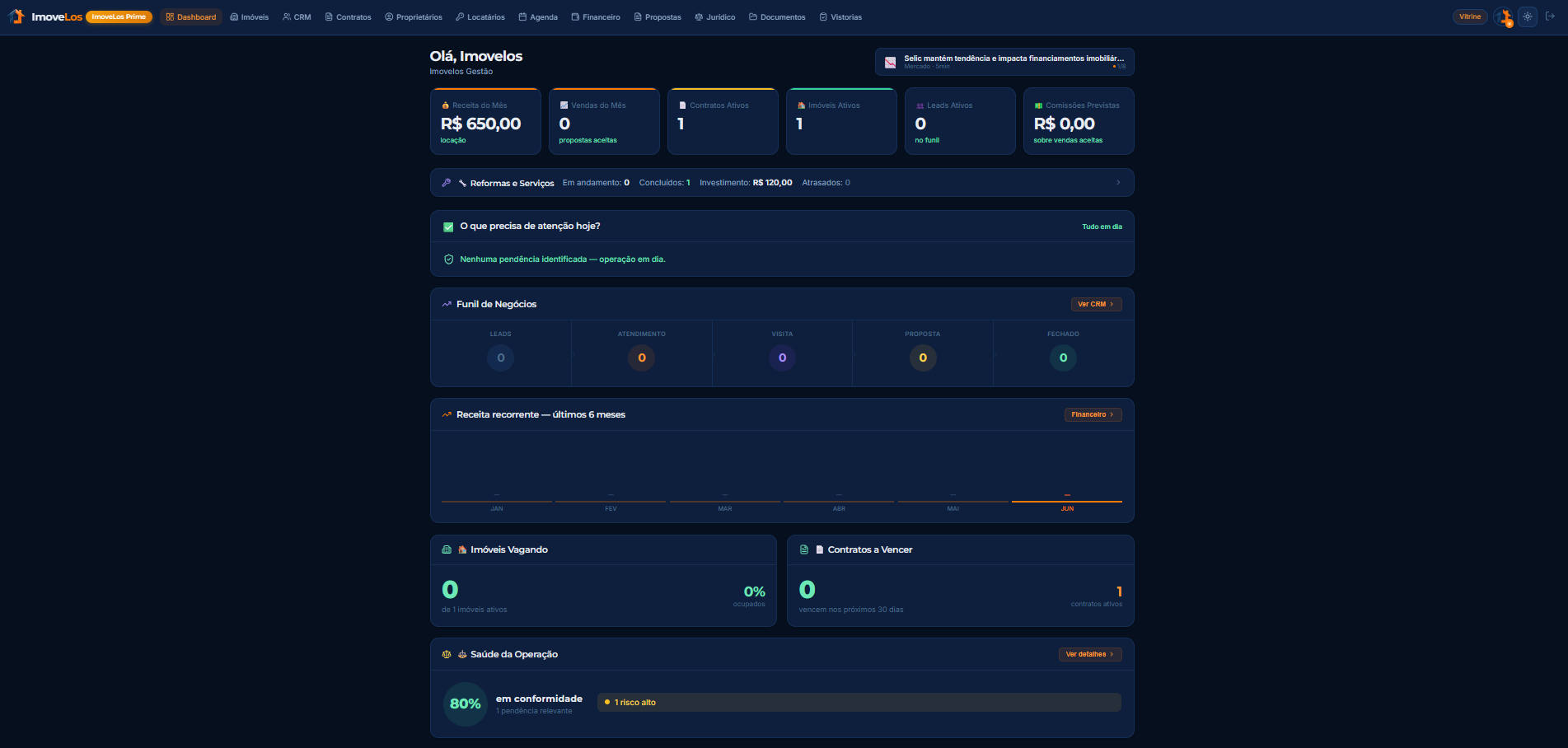Click the ImoveLos house logo icon
Image resolution: width=1568 pixels, height=748 pixels.
(x=16, y=16)
